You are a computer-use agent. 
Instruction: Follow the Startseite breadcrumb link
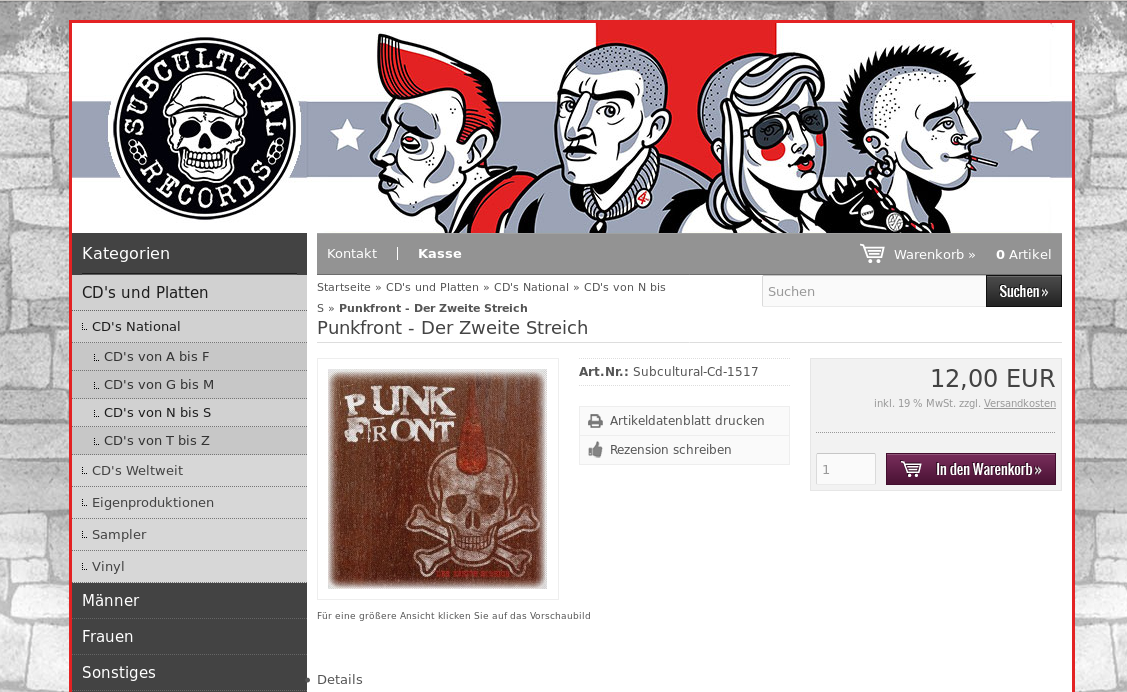[x=344, y=287]
